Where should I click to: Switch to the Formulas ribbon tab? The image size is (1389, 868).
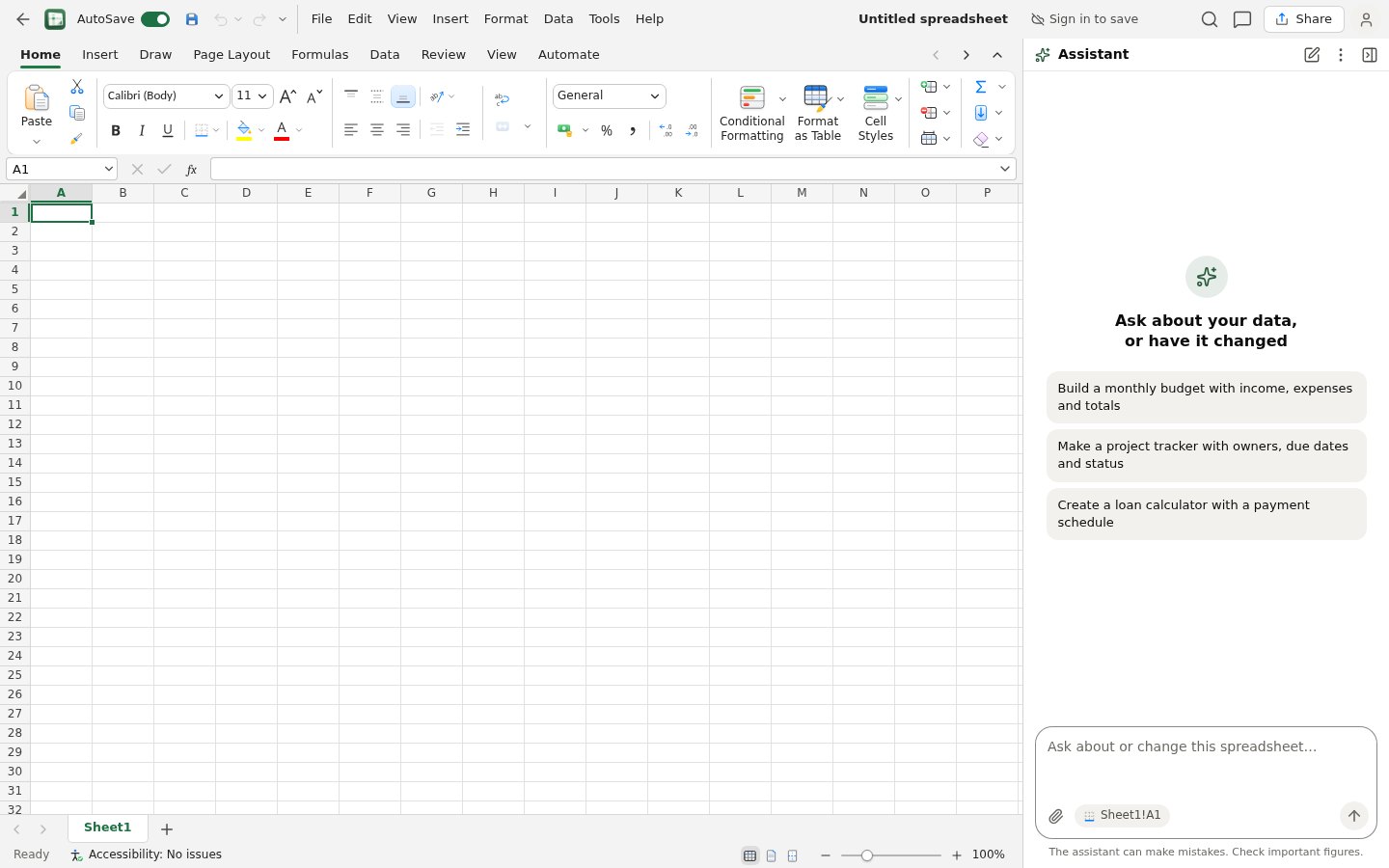click(320, 55)
